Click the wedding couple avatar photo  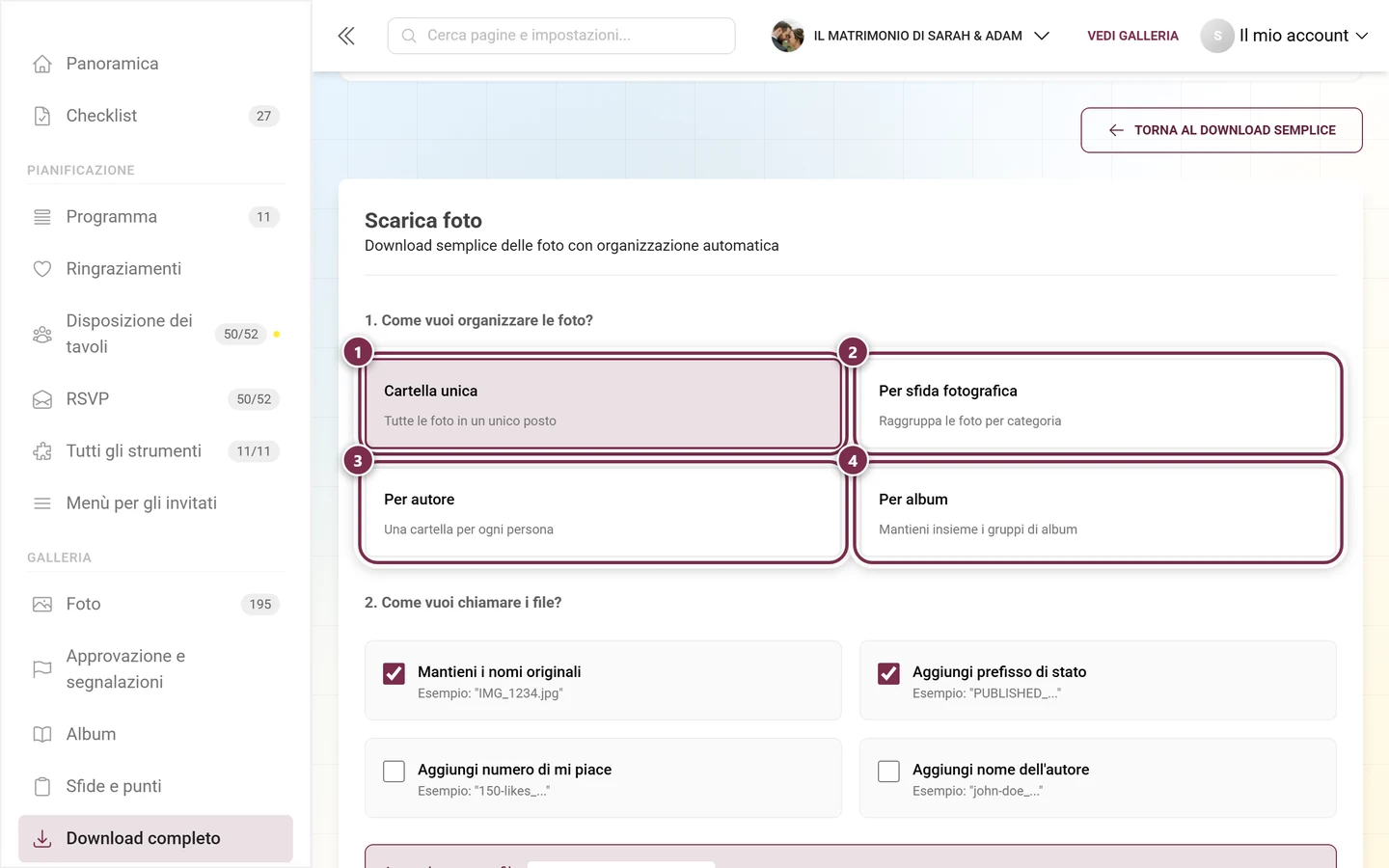[787, 36]
